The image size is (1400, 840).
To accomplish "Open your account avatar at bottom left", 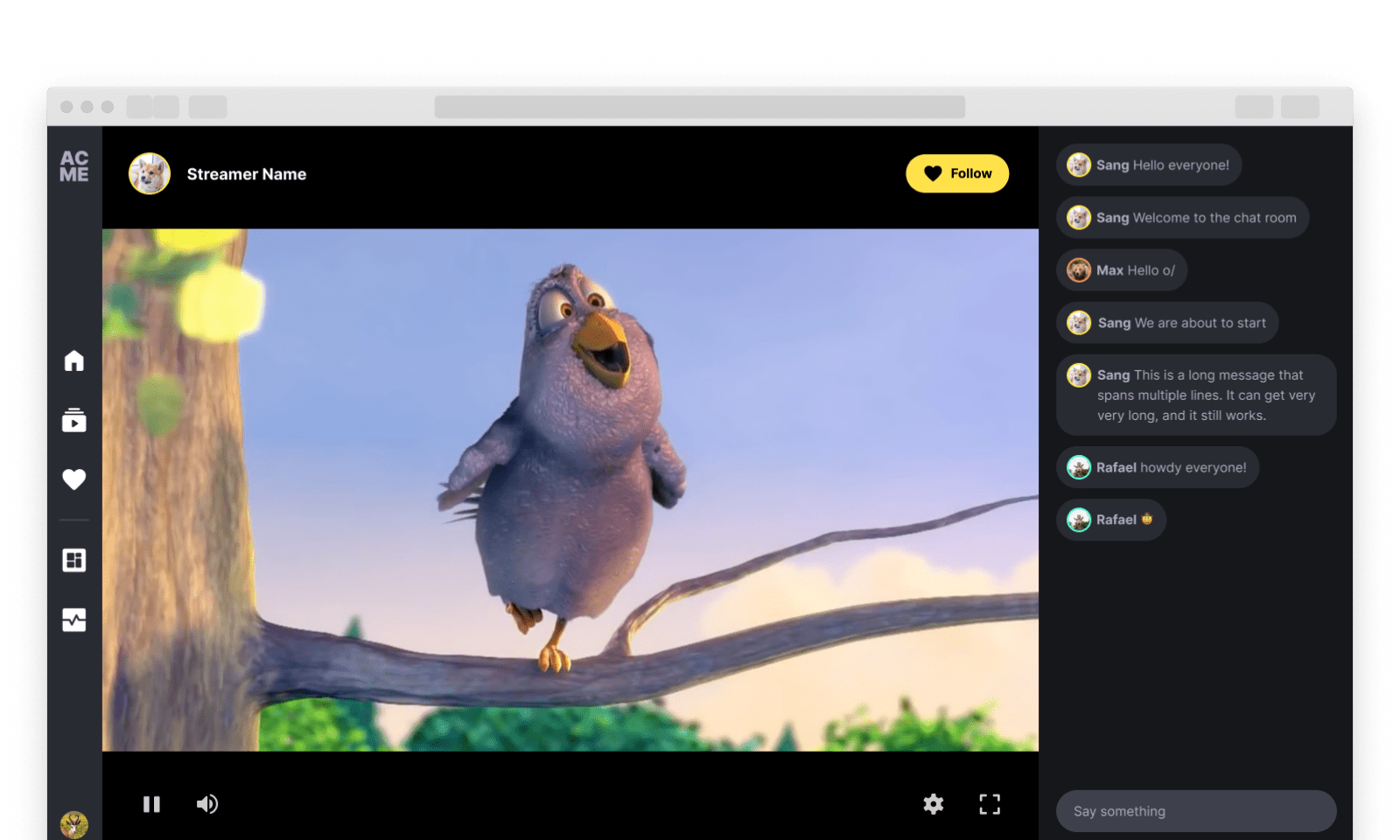I will [x=74, y=822].
